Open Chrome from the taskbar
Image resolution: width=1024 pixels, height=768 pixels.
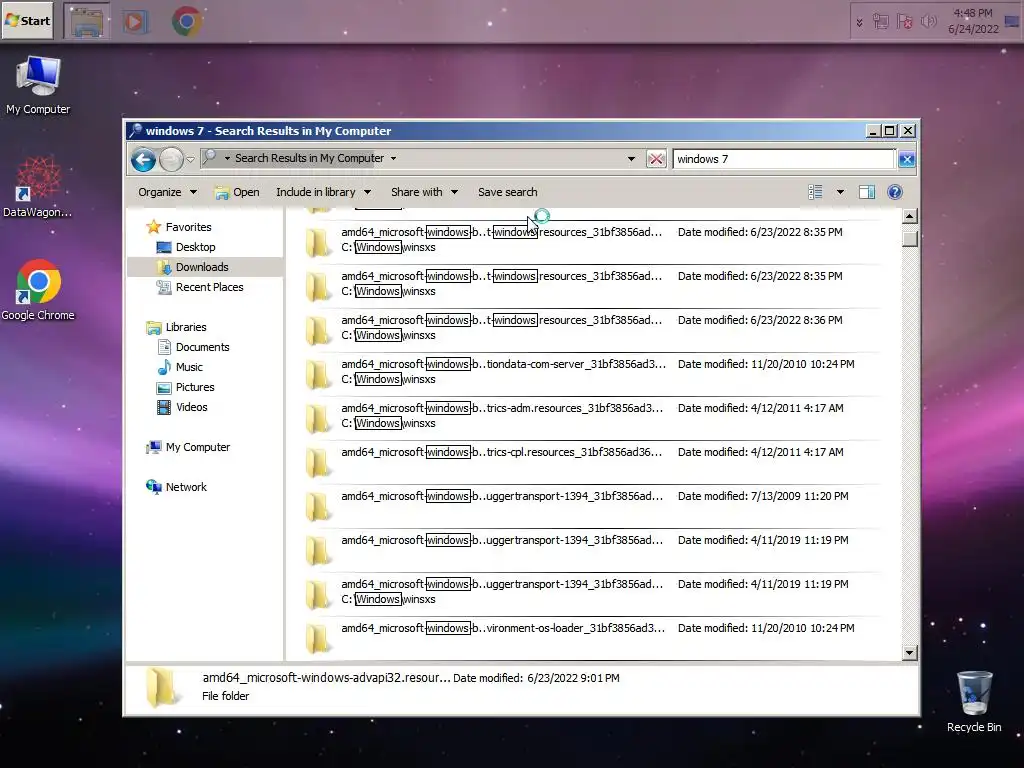(187, 21)
